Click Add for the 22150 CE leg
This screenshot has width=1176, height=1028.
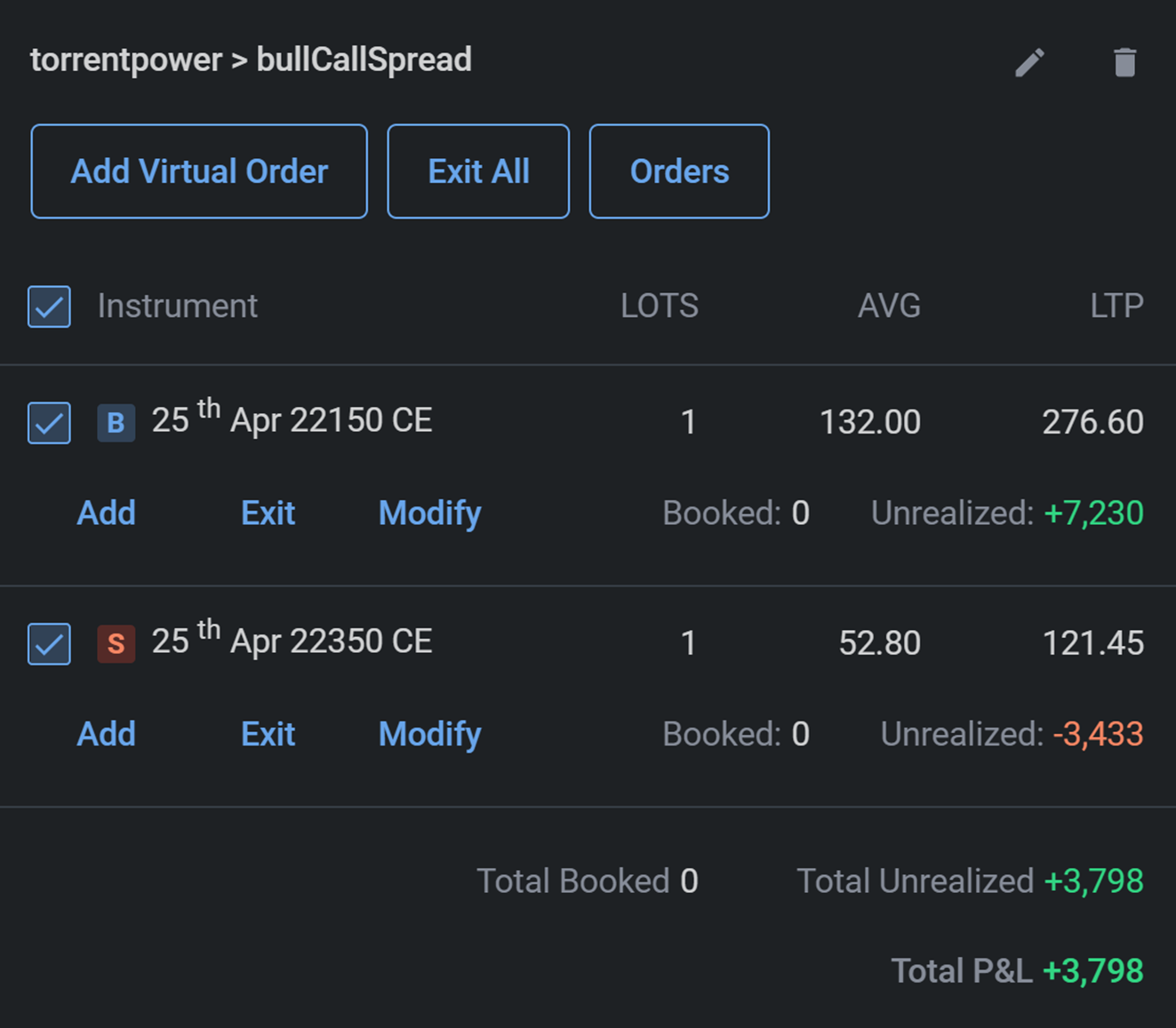(106, 513)
